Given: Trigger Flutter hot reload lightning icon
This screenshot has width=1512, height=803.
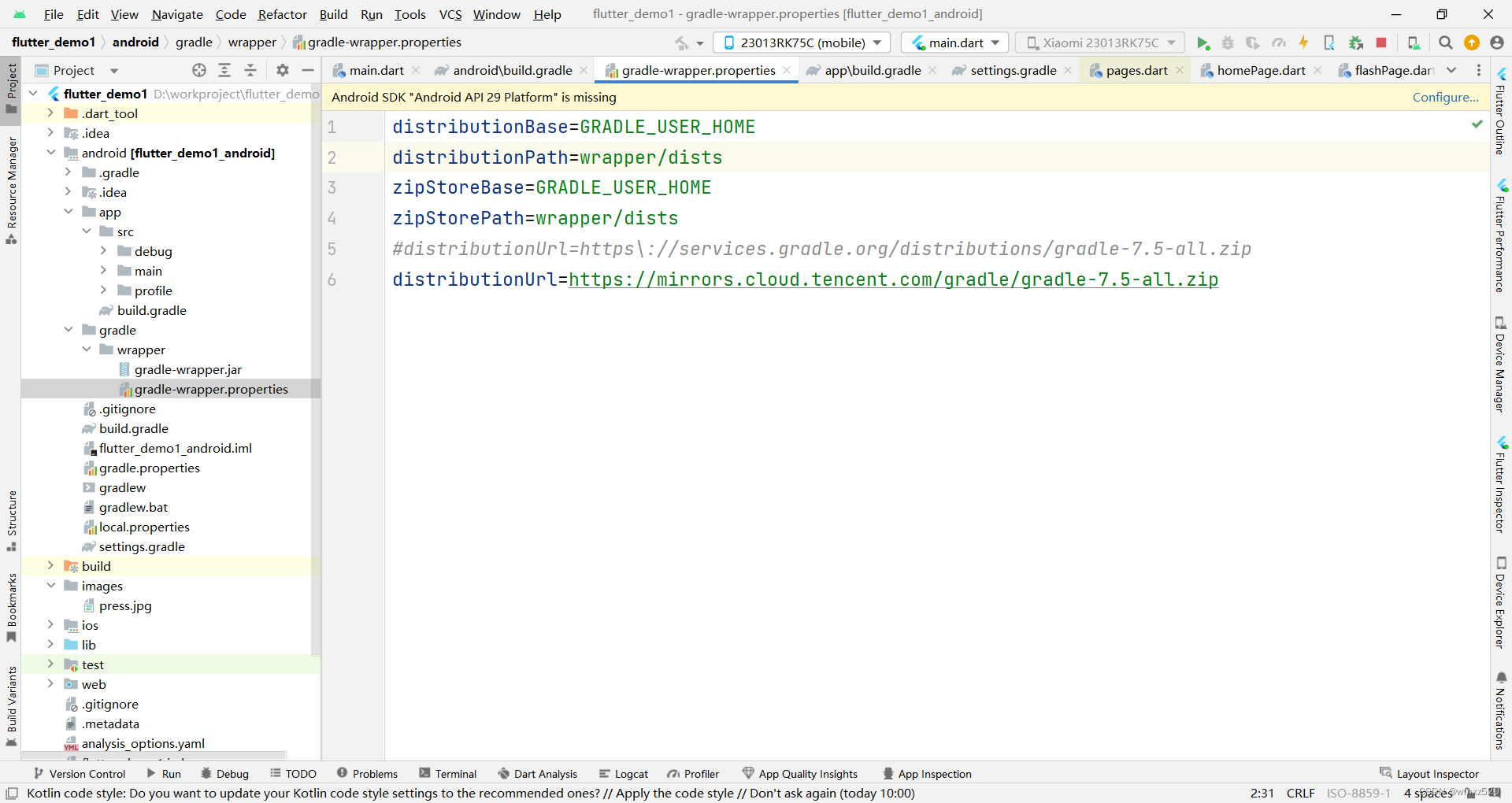Looking at the screenshot, I should click(x=1303, y=43).
